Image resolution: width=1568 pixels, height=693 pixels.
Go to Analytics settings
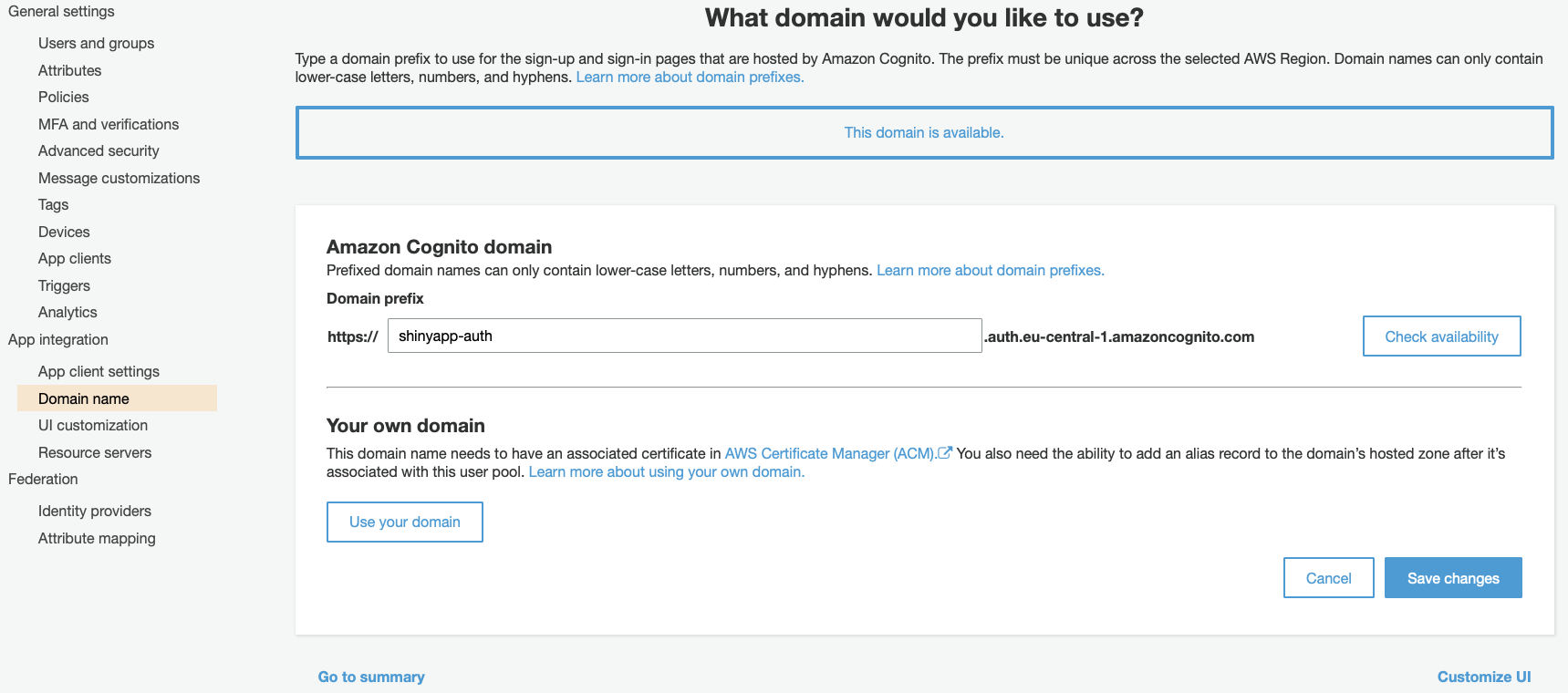67,312
